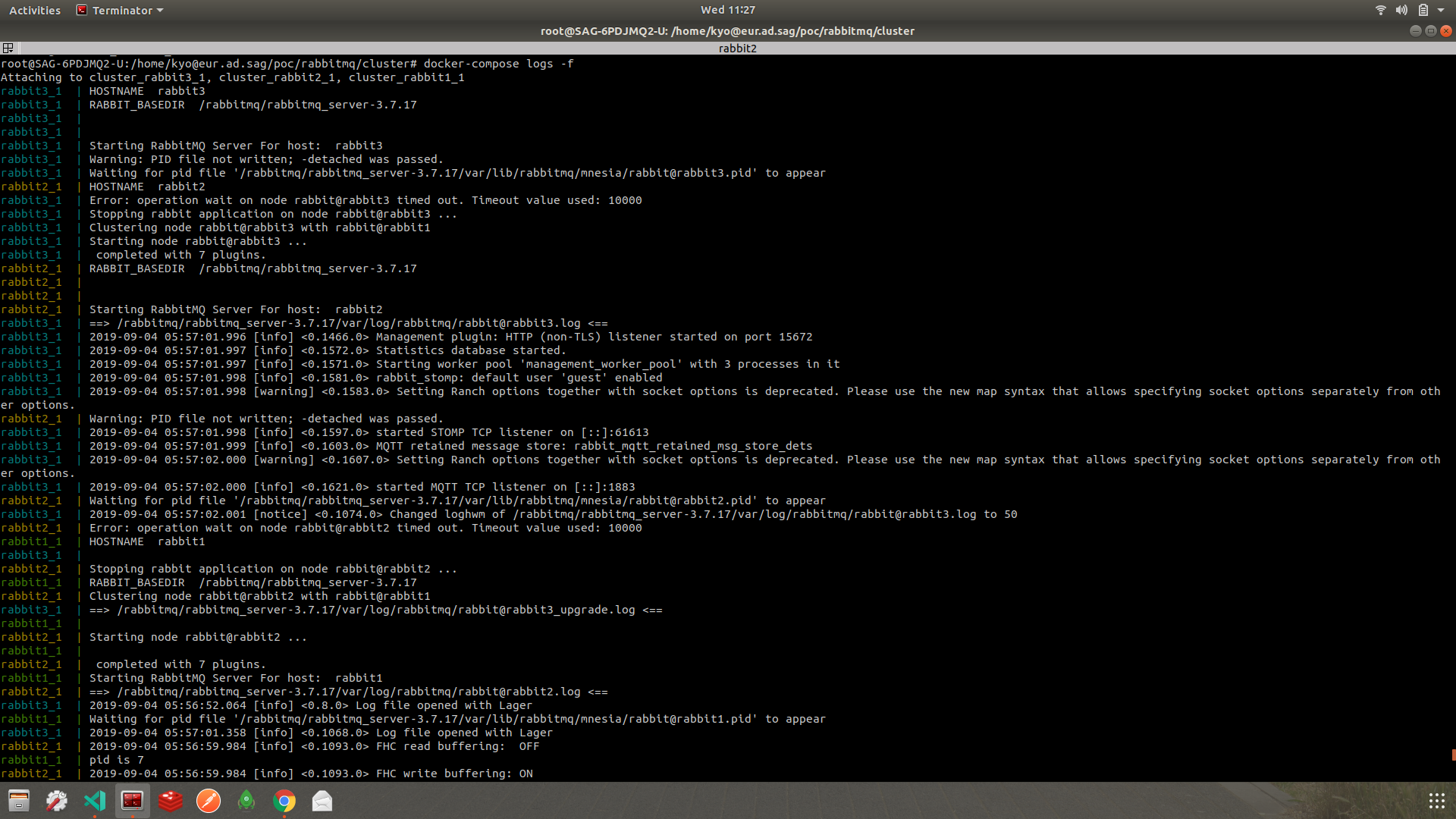Screen dimensions: 1456x819
Task: Expand the system menu arrow
Action: point(1441,10)
